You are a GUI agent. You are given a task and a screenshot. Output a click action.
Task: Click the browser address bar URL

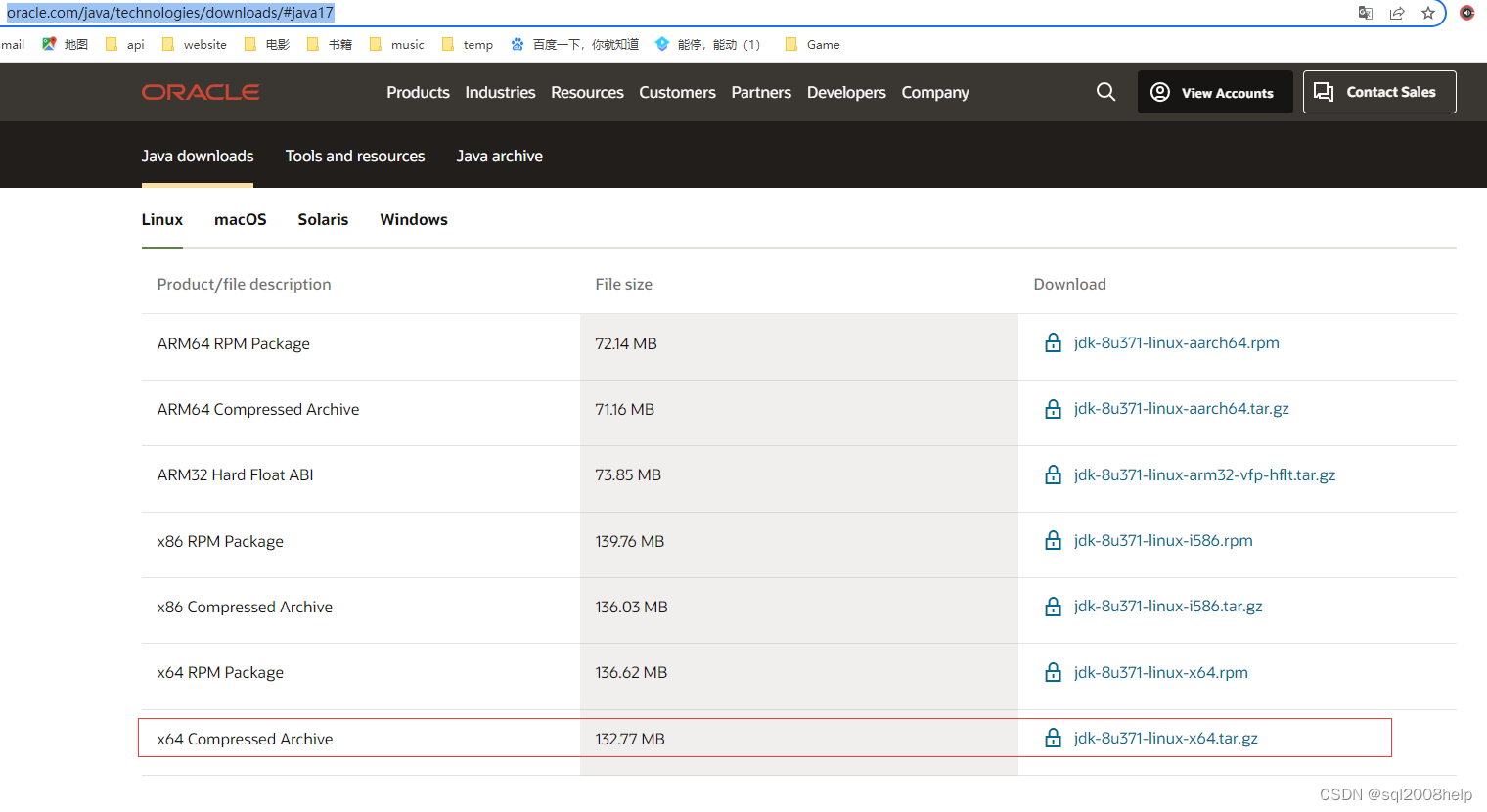tap(170, 13)
